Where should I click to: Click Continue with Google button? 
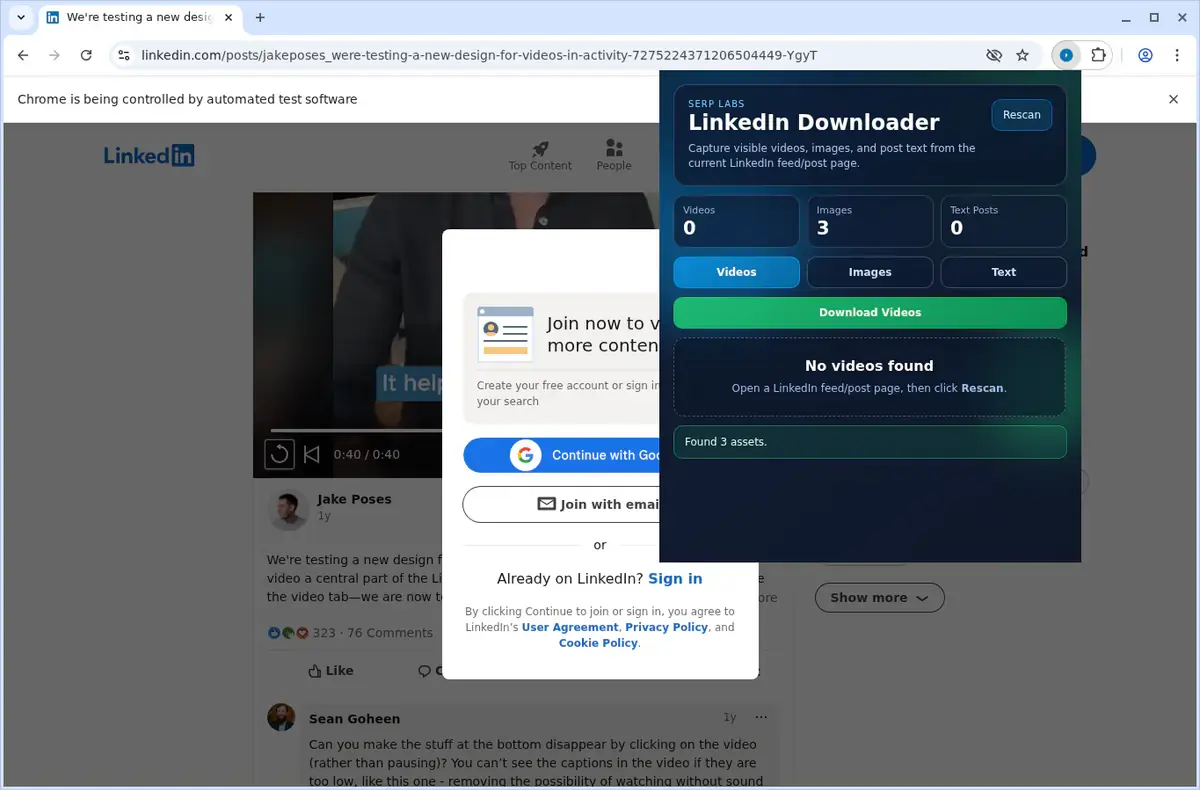(x=561, y=455)
